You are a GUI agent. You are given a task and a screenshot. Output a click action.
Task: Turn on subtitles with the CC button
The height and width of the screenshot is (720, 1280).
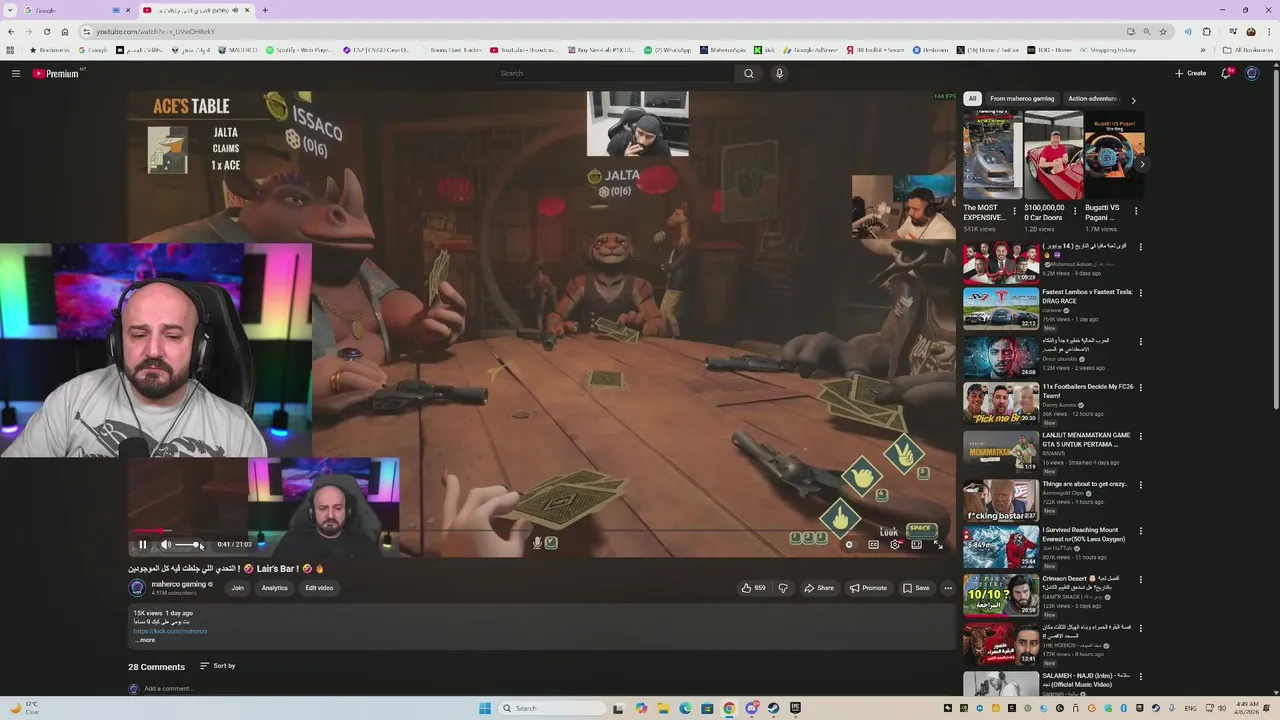click(873, 545)
